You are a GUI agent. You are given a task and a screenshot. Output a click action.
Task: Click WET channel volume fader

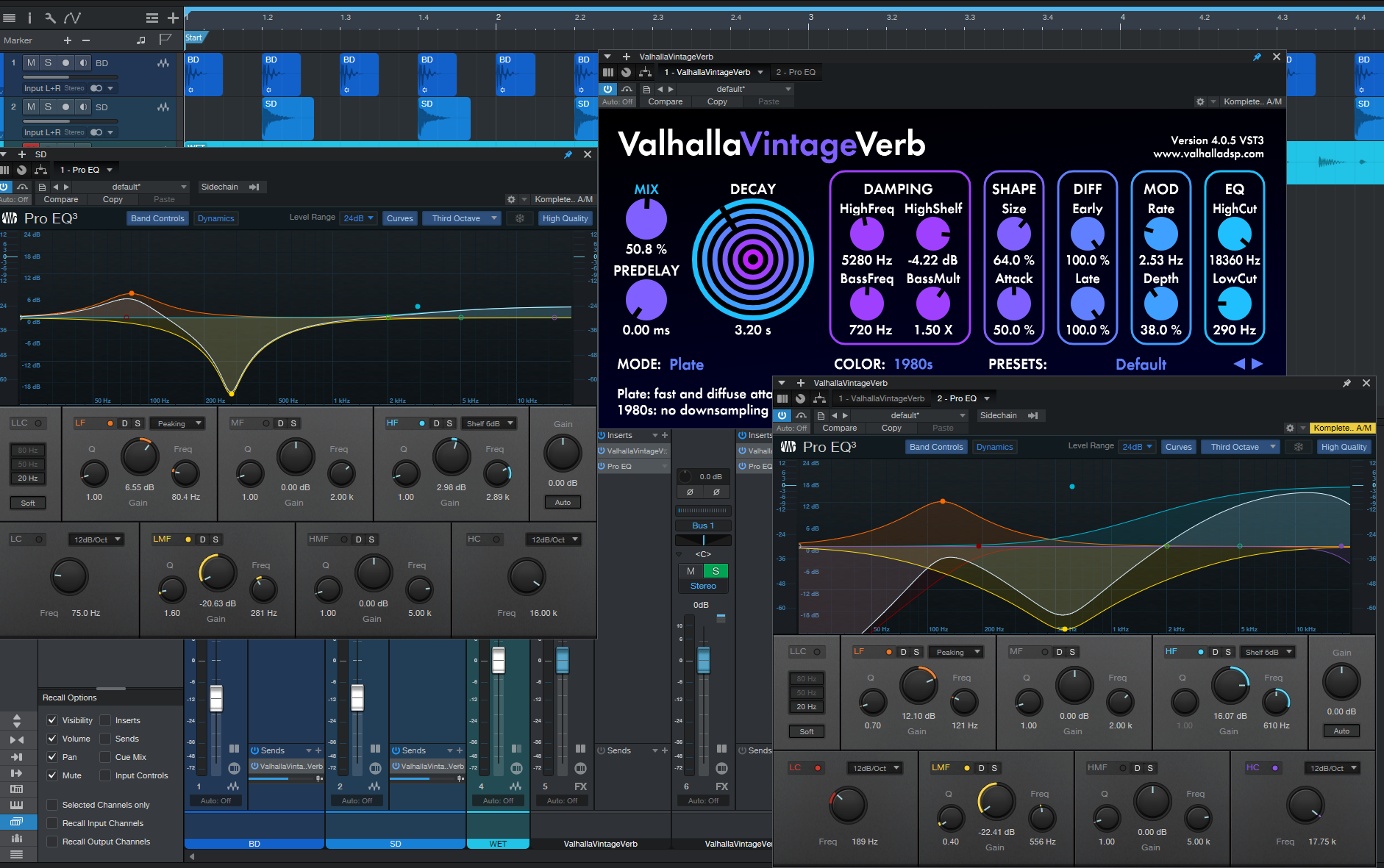point(499,659)
